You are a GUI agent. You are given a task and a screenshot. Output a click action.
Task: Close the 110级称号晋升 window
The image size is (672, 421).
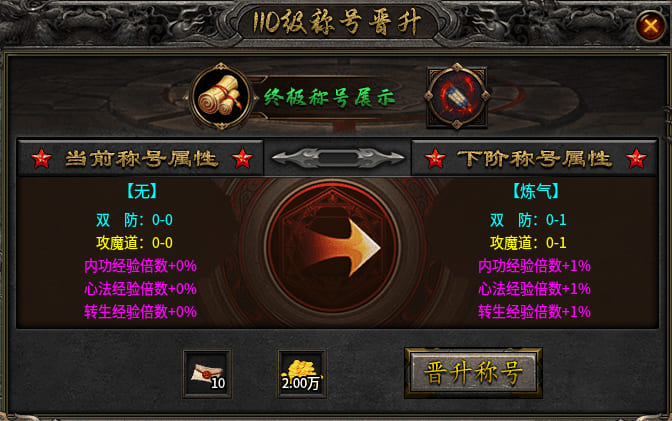point(651,26)
